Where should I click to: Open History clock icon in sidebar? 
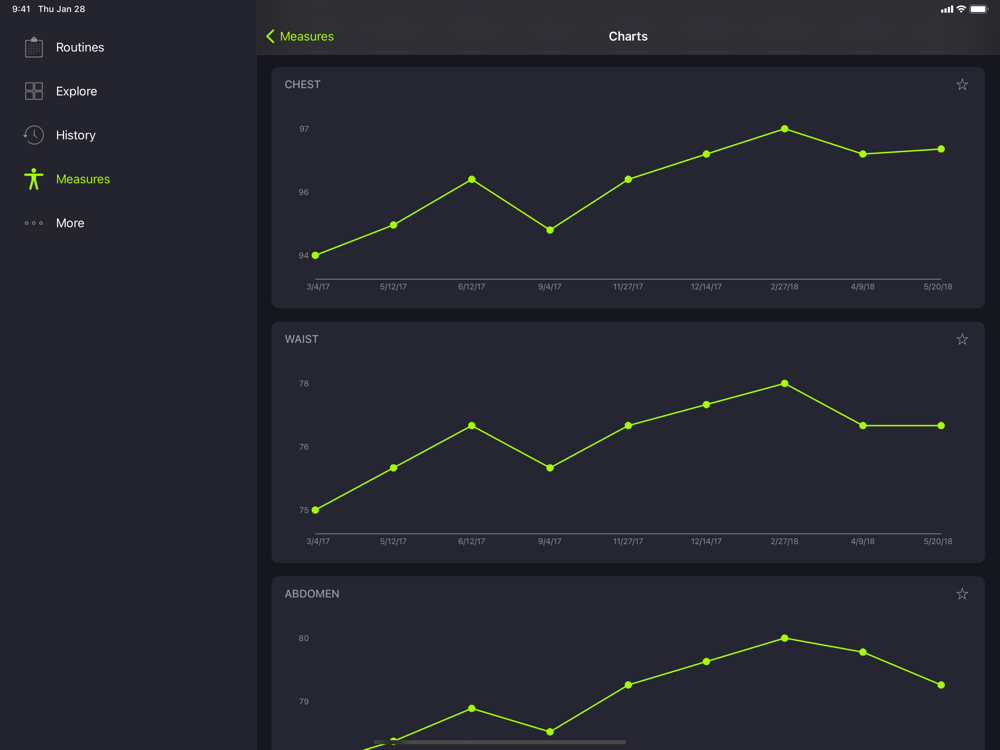(34, 135)
